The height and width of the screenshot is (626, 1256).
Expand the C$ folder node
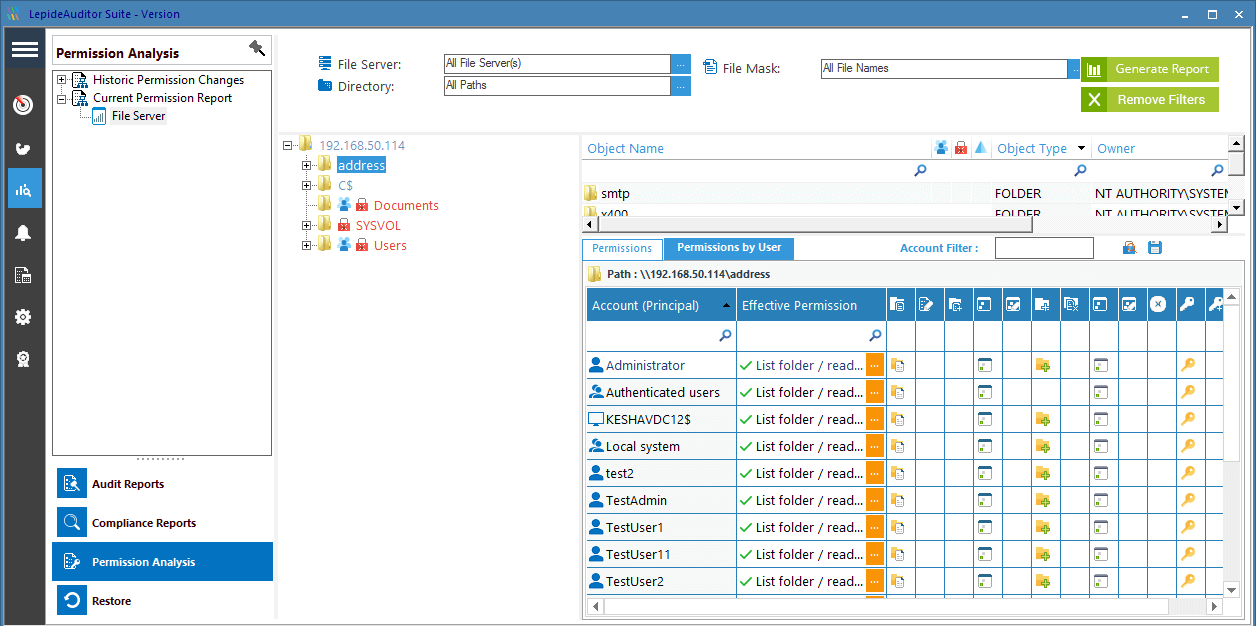(307, 185)
